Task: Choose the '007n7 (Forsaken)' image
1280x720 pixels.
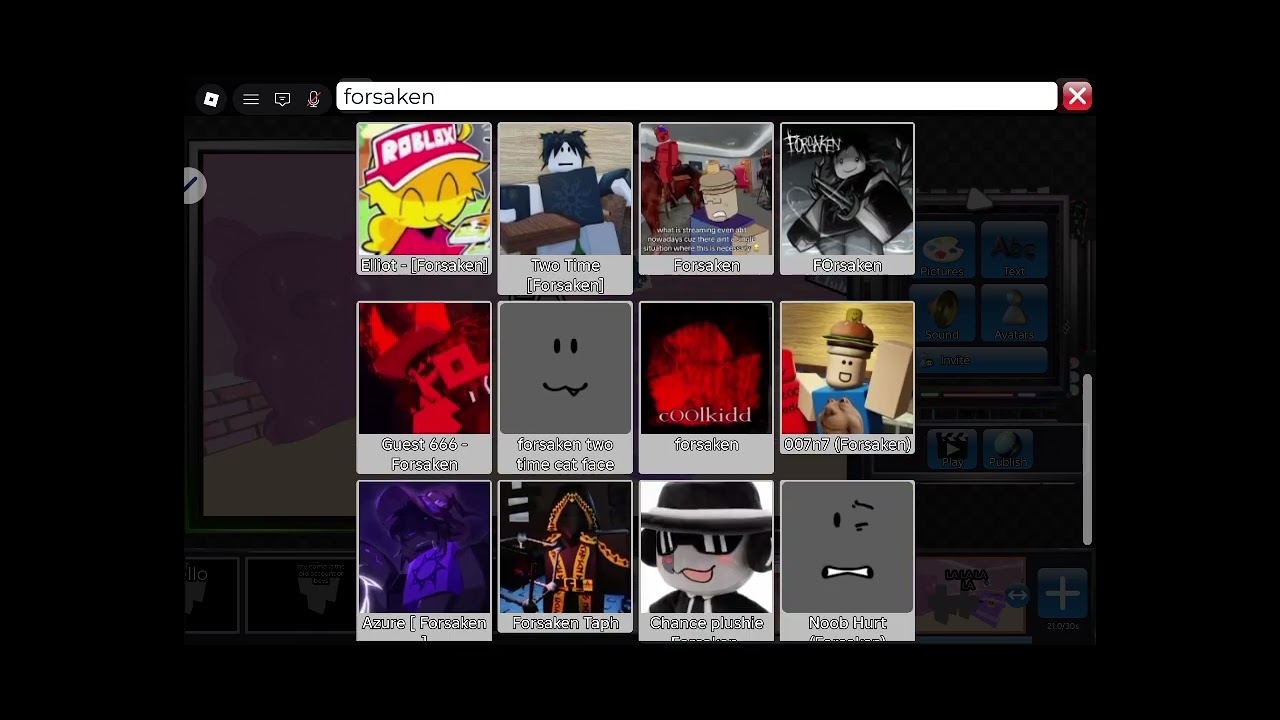Action: [847, 377]
